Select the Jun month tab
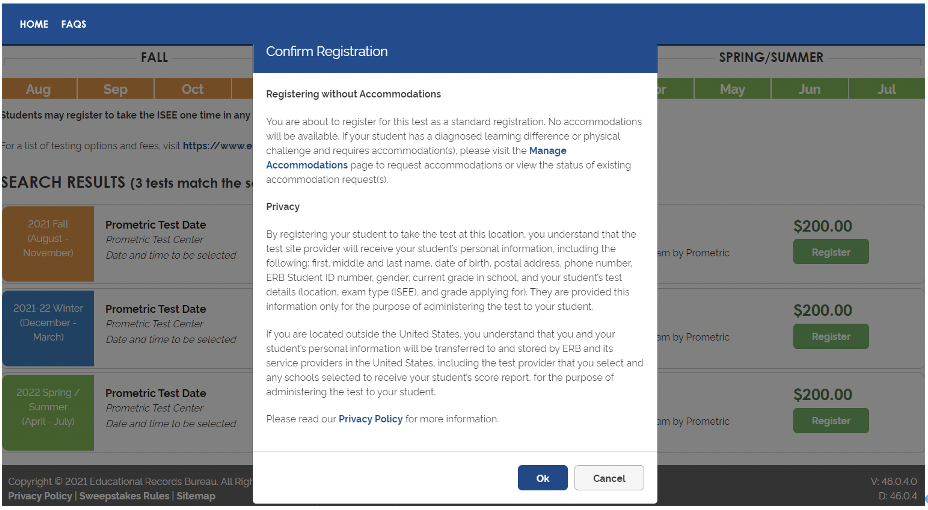 point(809,89)
